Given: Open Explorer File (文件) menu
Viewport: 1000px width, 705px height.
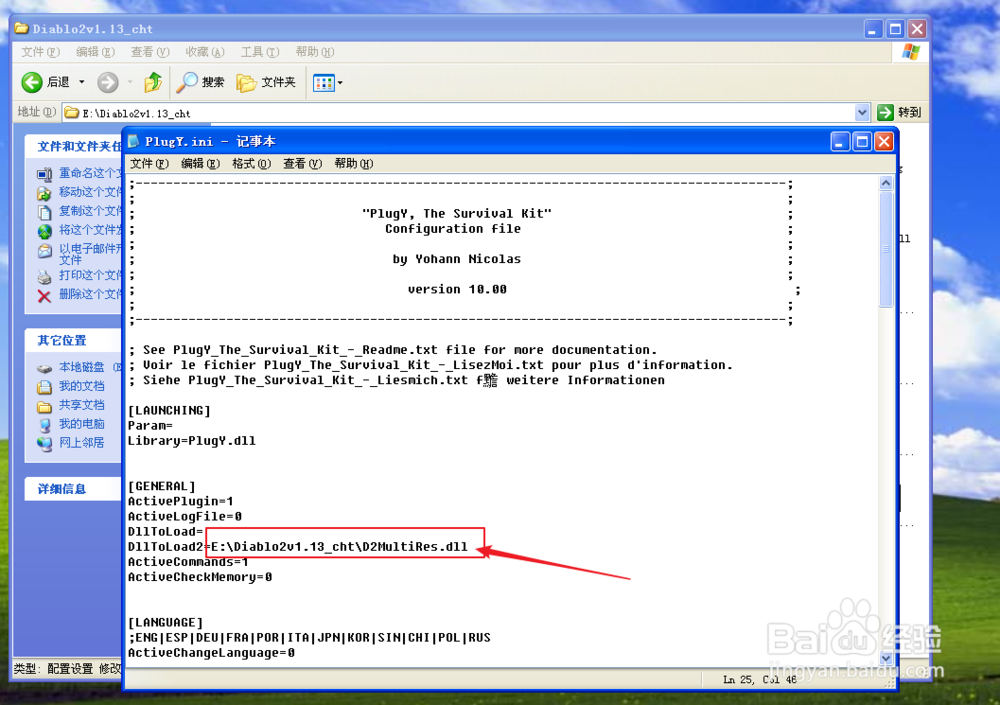Looking at the screenshot, I should point(40,52).
